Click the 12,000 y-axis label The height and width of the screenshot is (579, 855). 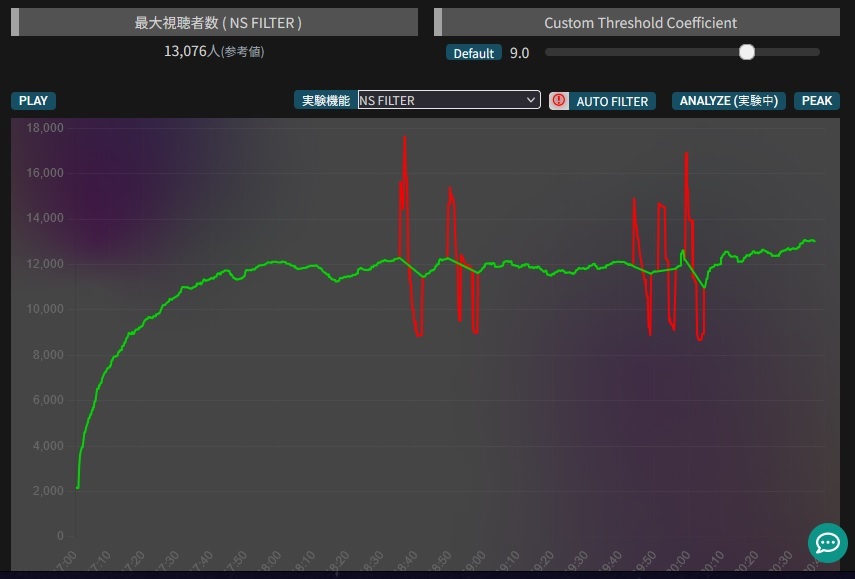pyautogui.click(x=45, y=264)
